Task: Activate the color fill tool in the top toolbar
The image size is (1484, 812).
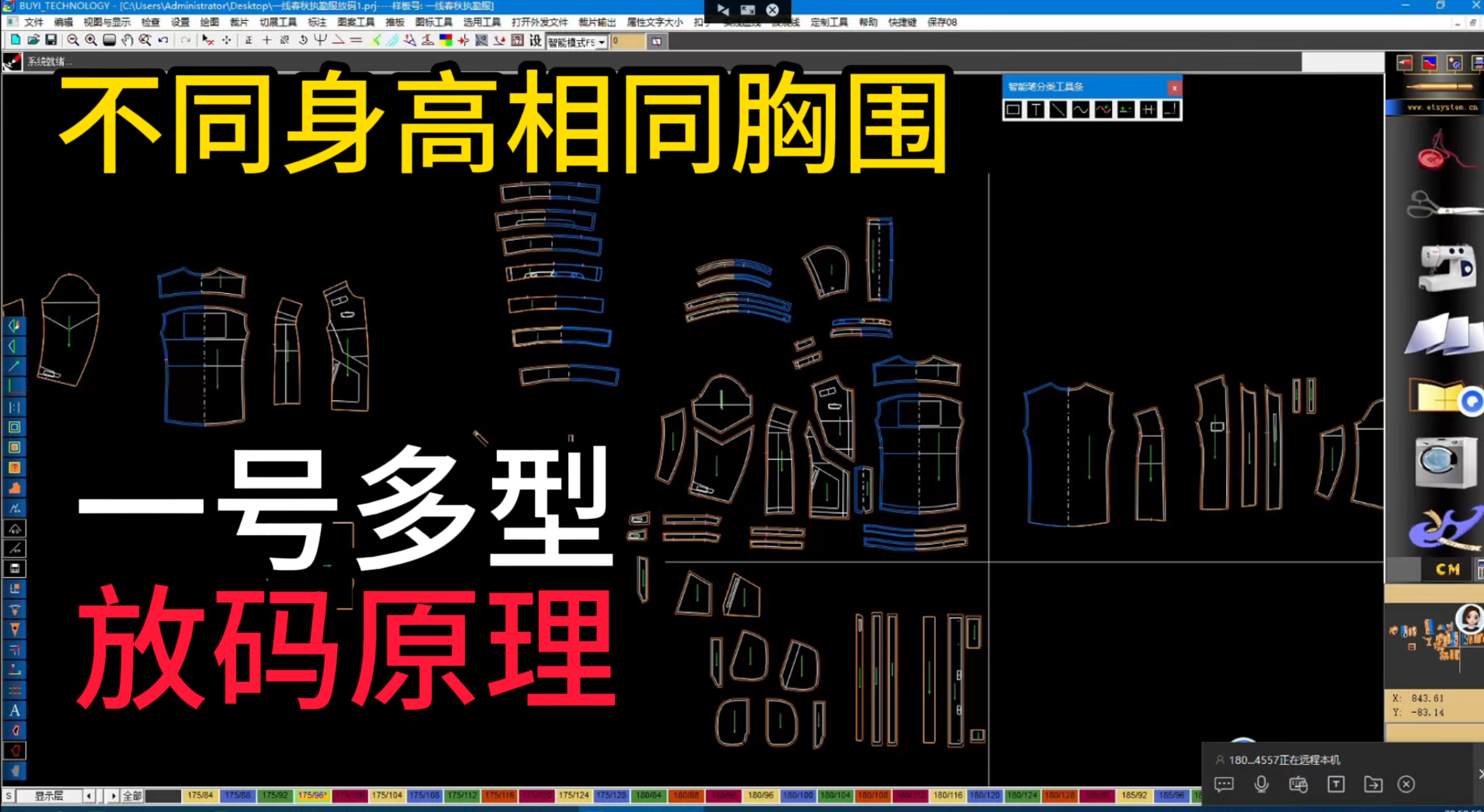Action: (x=446, y=41)
